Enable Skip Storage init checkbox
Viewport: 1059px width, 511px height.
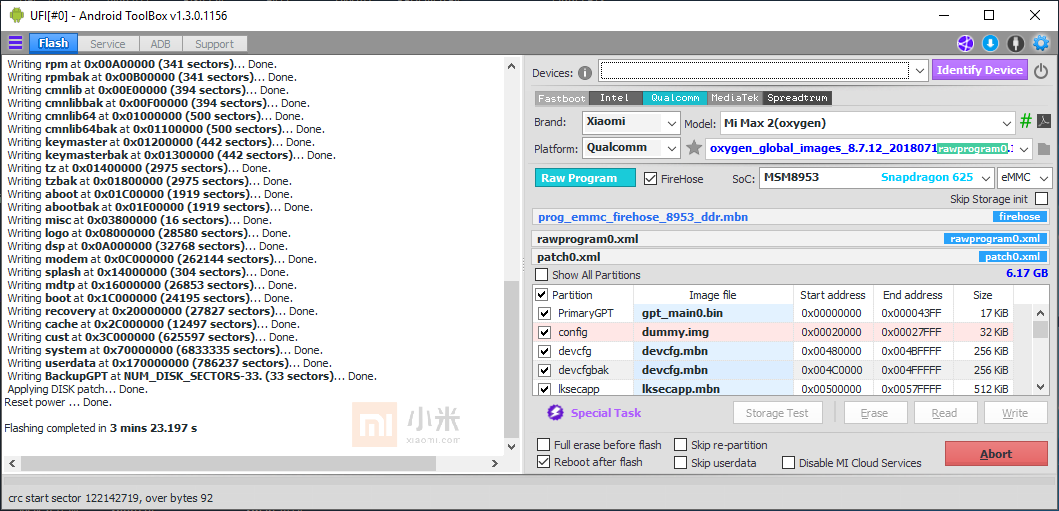pos(1041,199)
